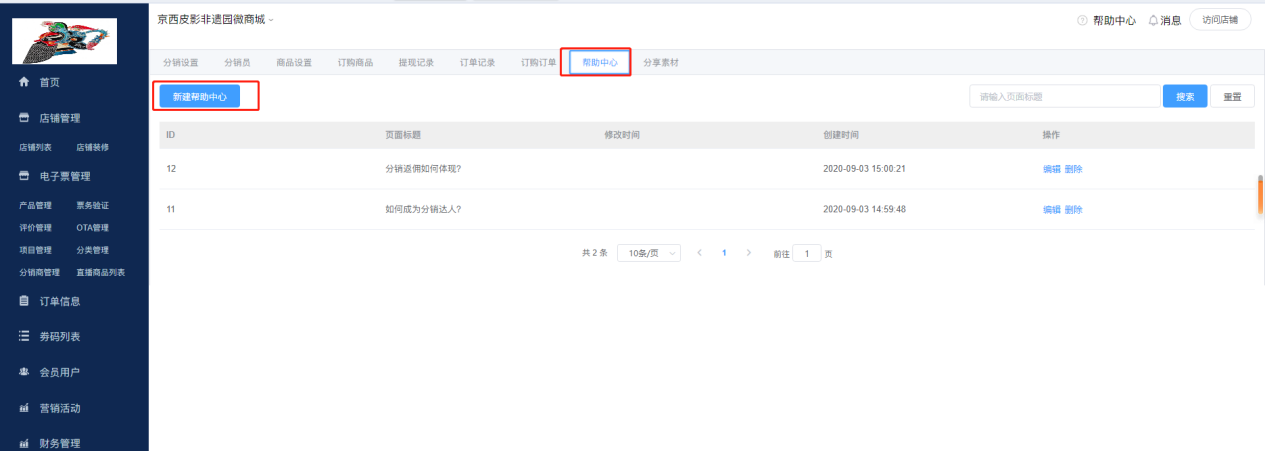The height and width of the screenshot is (451, 1265).
Task: Open the 10条/页 page size dropdown
Action: (648, 253)
